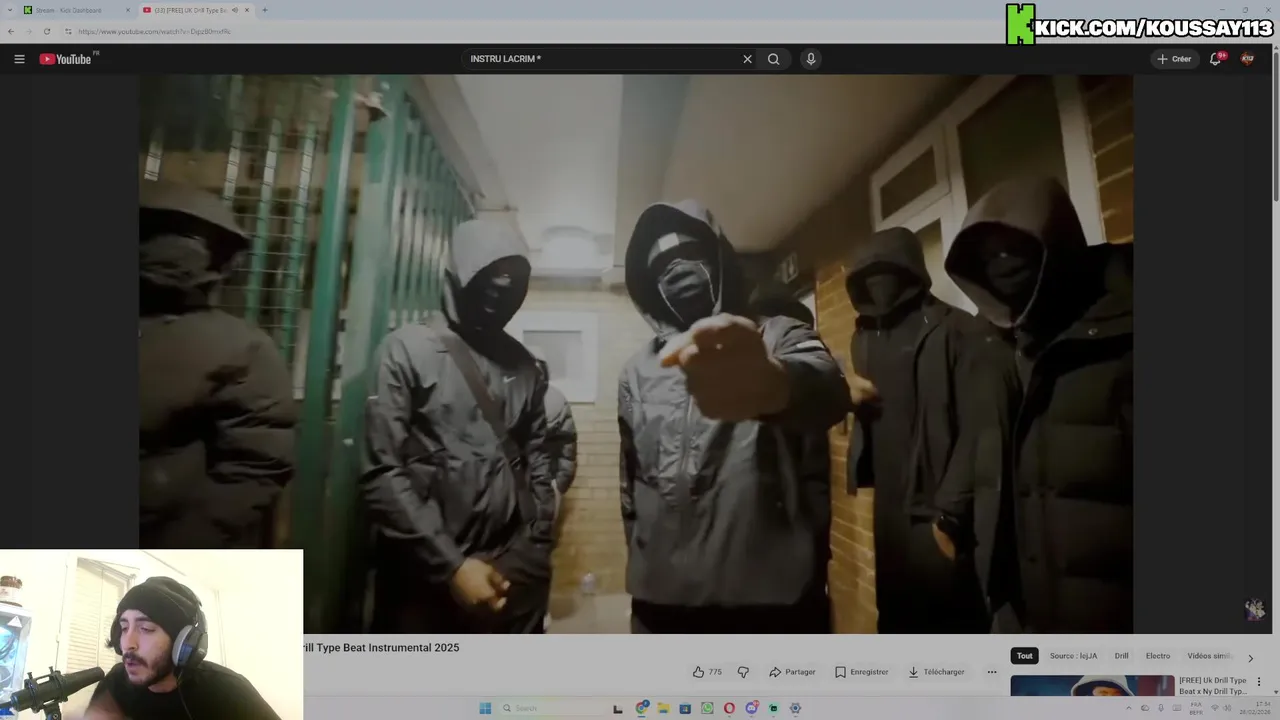This screenshot has width=1280, height=720.
Task: Show hidden system tray icons
Action: (1129, 708)
